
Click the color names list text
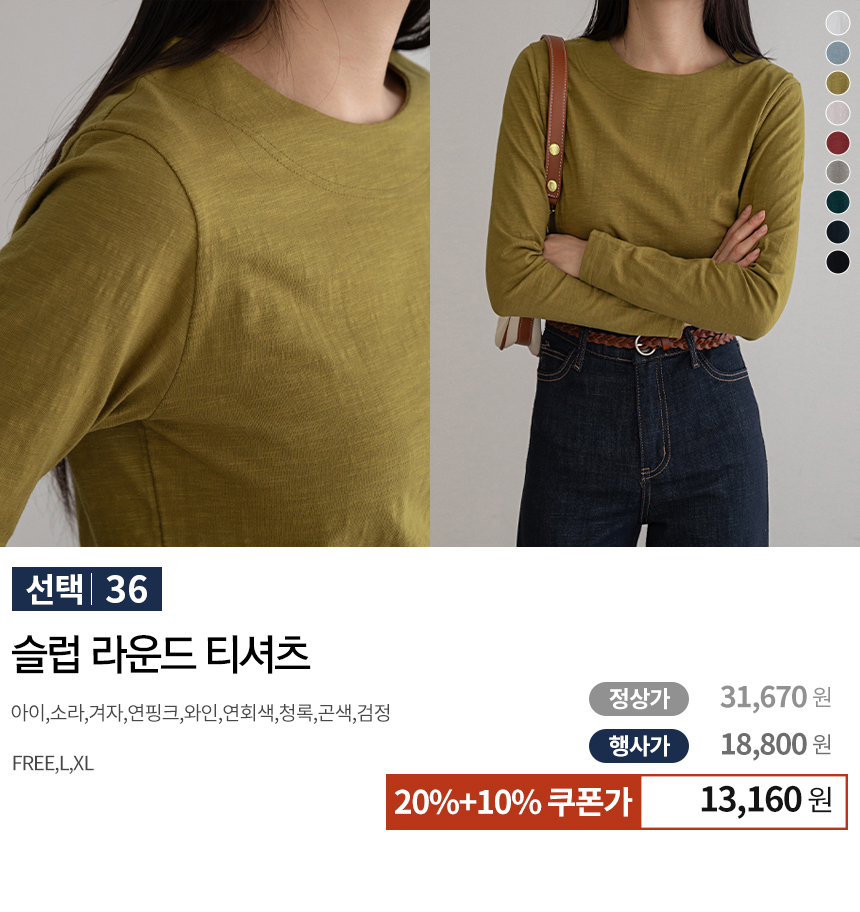201,712
